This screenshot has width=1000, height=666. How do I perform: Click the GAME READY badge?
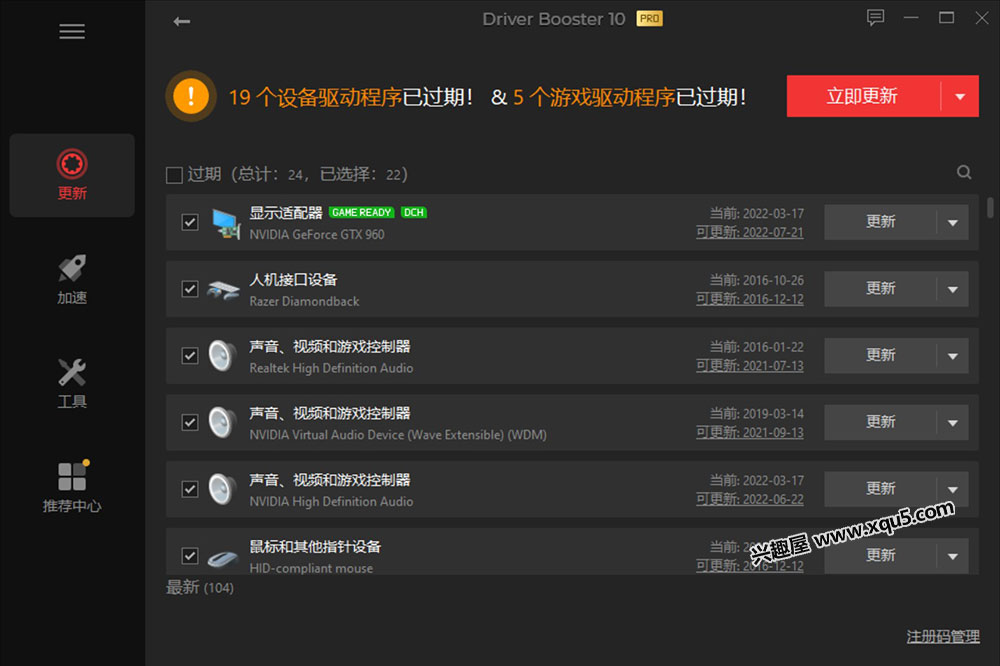pyautogui.click(x=362, y=212)
